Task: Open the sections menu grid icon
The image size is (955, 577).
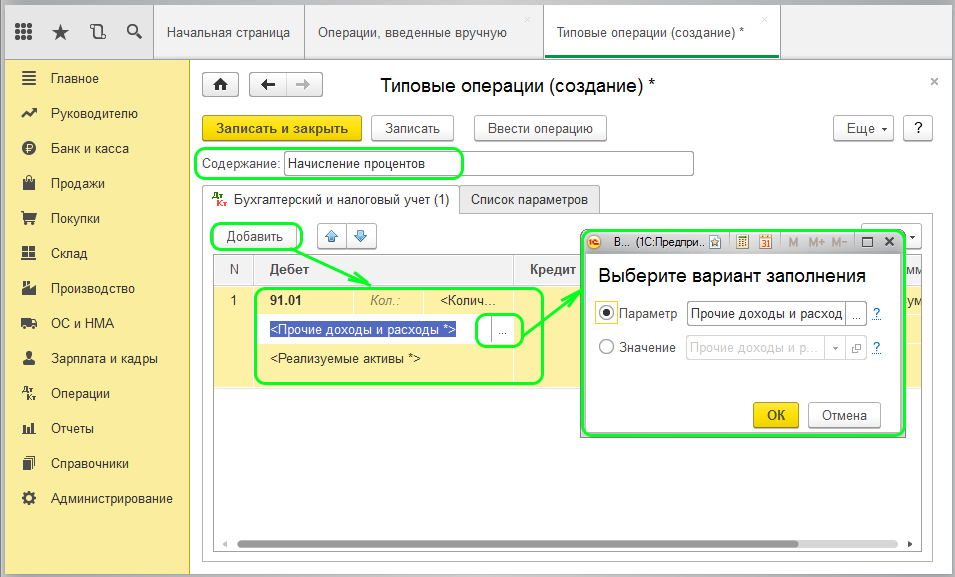Action: click(x=24, y=32)
